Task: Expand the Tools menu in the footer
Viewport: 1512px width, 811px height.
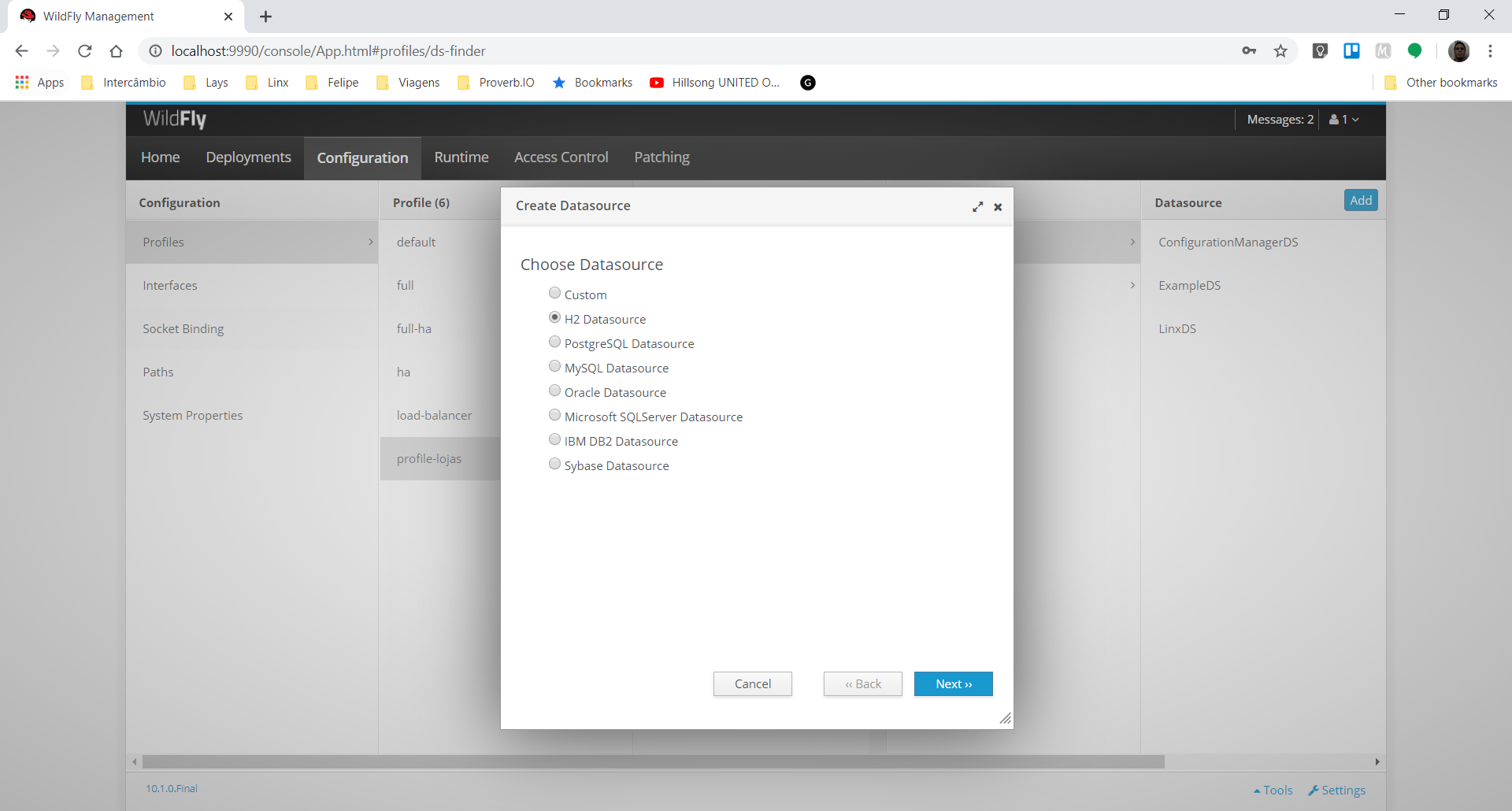Action: coord(1273,791)
